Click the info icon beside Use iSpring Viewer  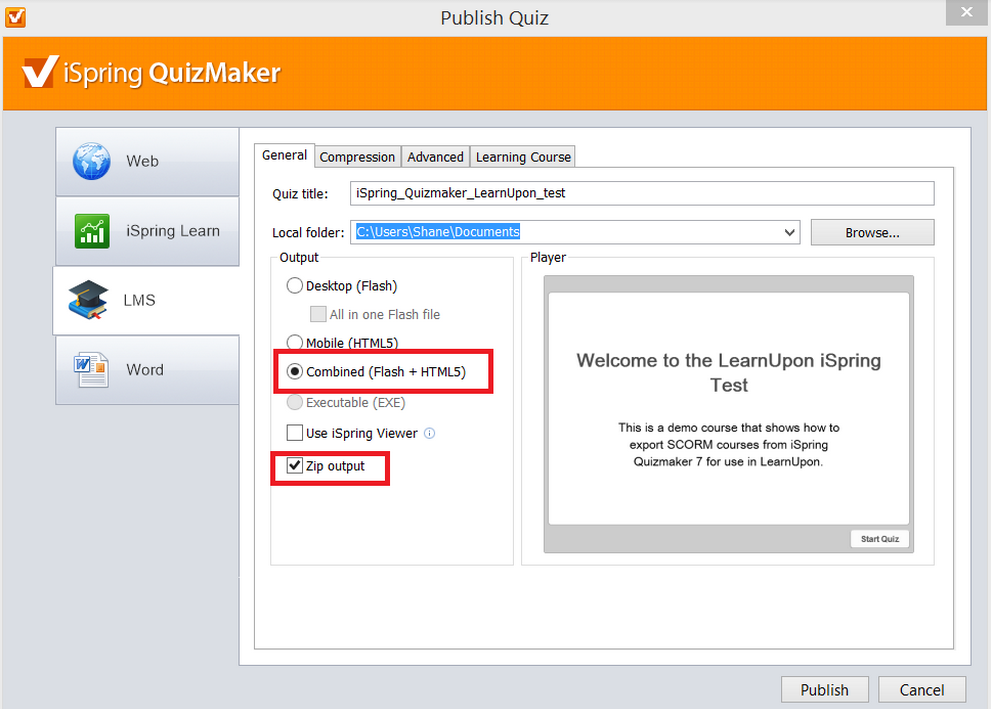(429, 433)
